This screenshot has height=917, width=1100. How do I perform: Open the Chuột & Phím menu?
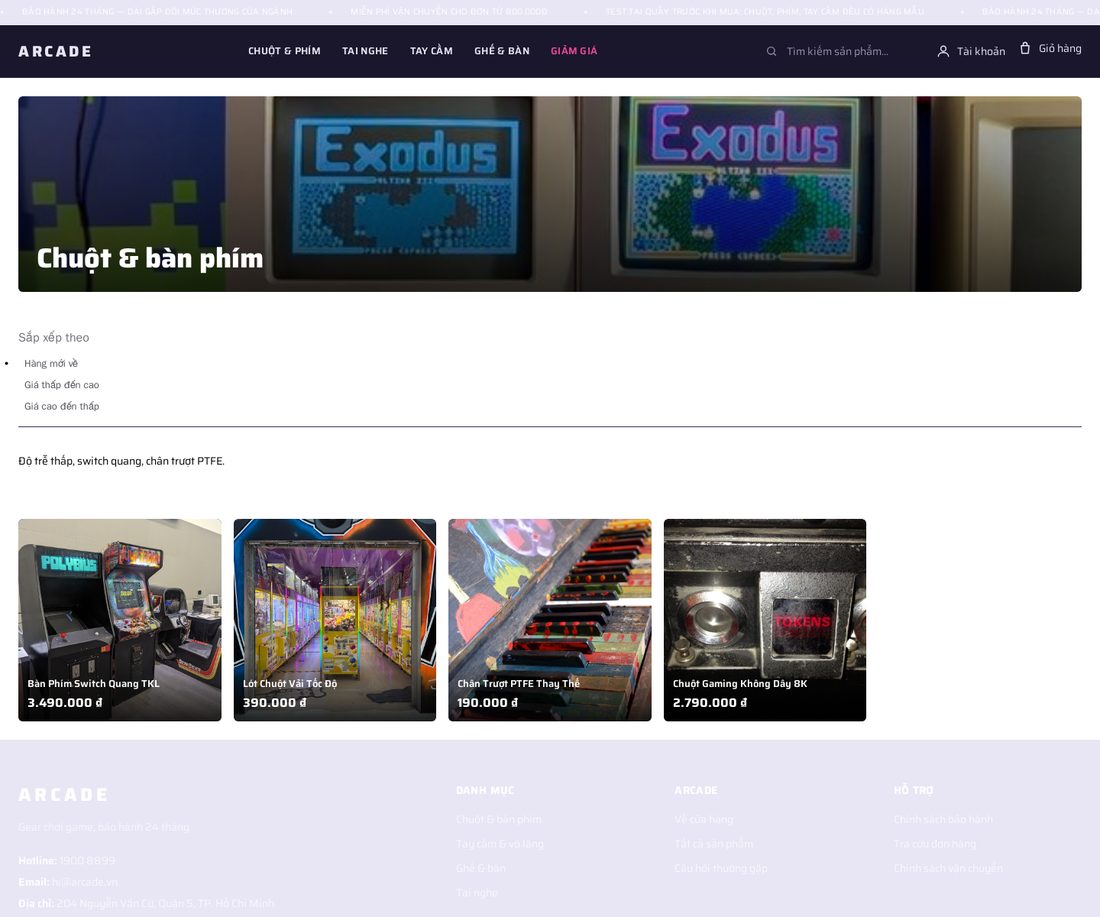click(x=284, y=51)
